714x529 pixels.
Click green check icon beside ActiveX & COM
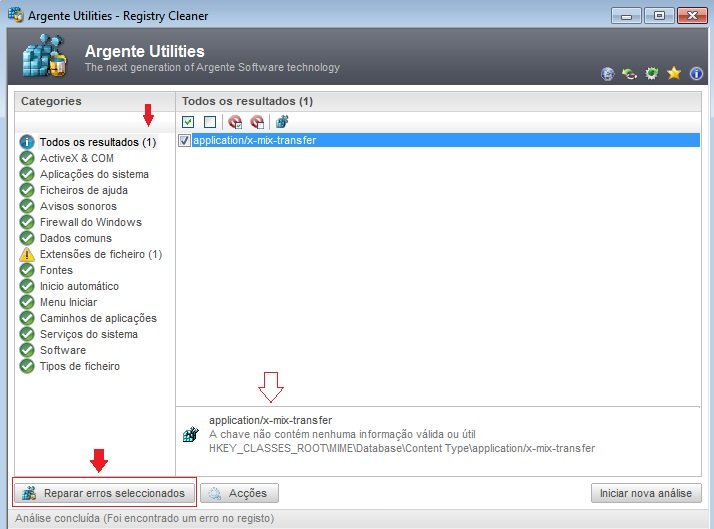tap(27, 158)
